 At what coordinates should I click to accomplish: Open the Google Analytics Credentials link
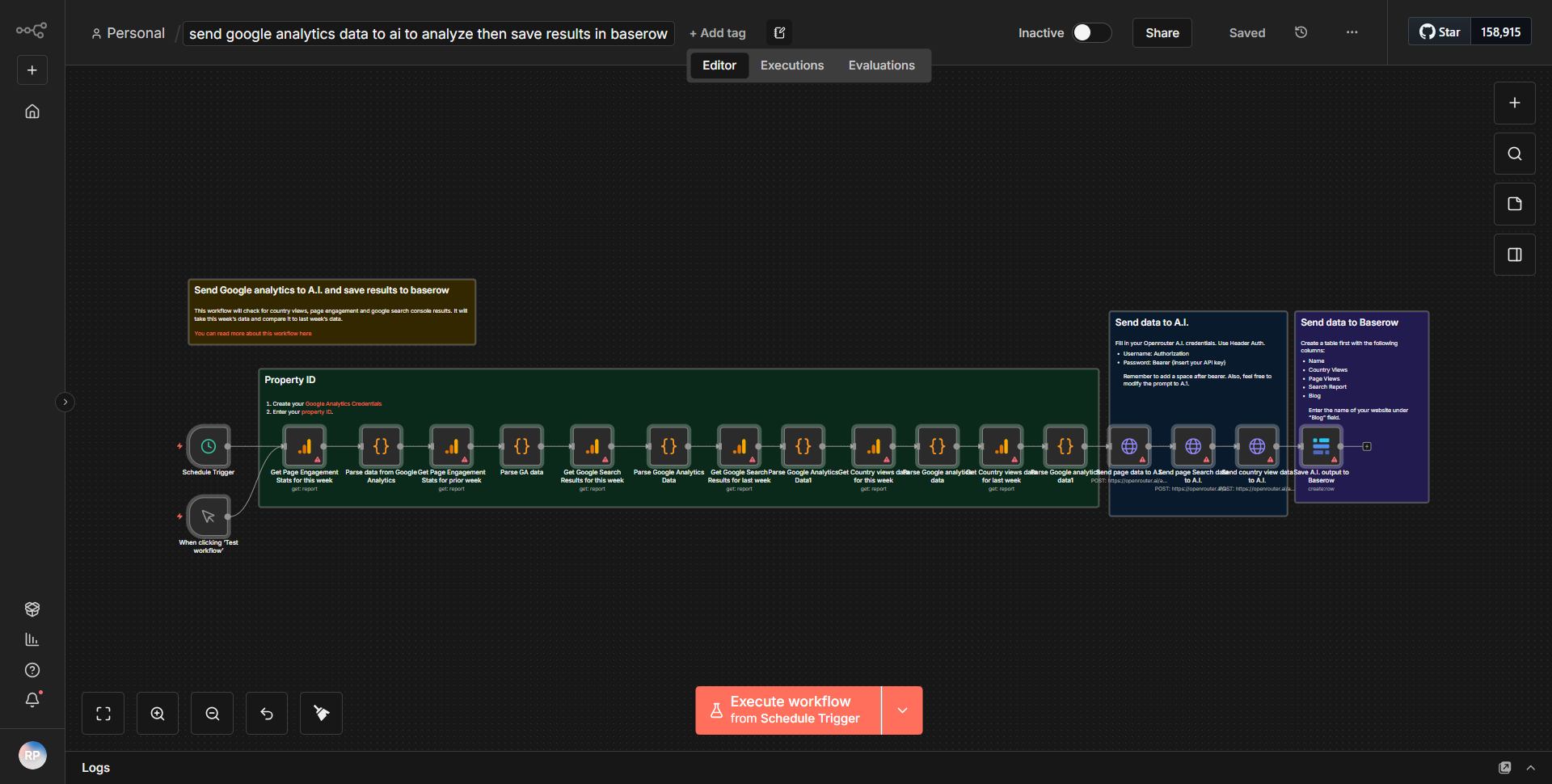click(344, 404)
